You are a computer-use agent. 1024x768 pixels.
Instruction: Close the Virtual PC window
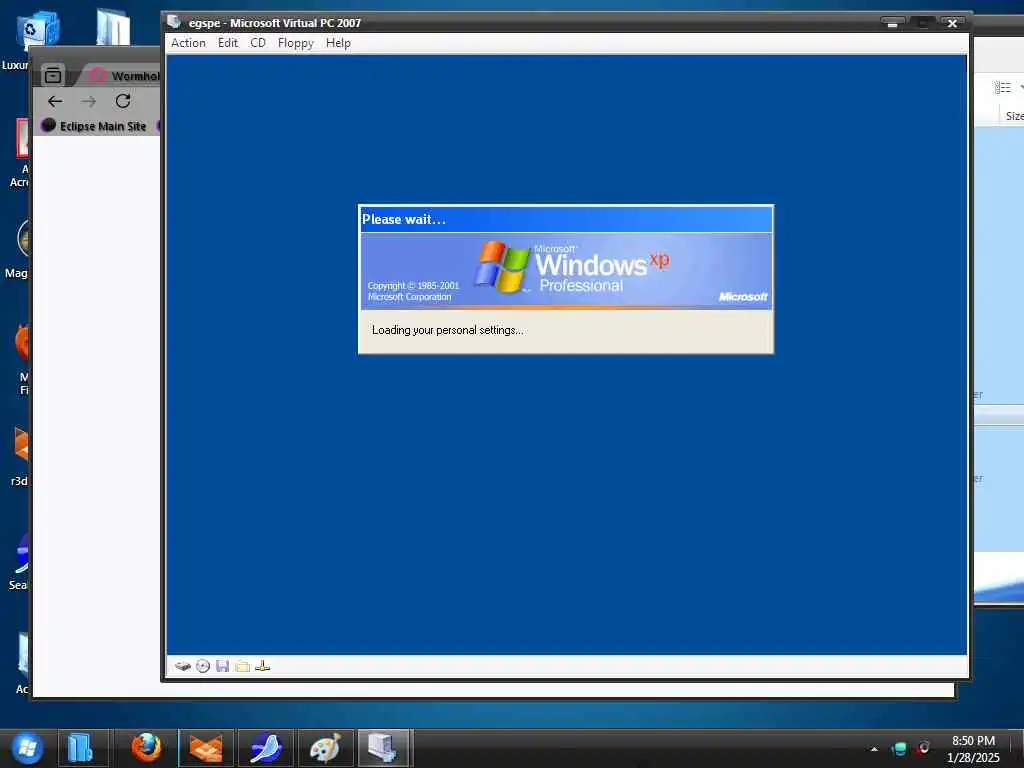[952, 23]
